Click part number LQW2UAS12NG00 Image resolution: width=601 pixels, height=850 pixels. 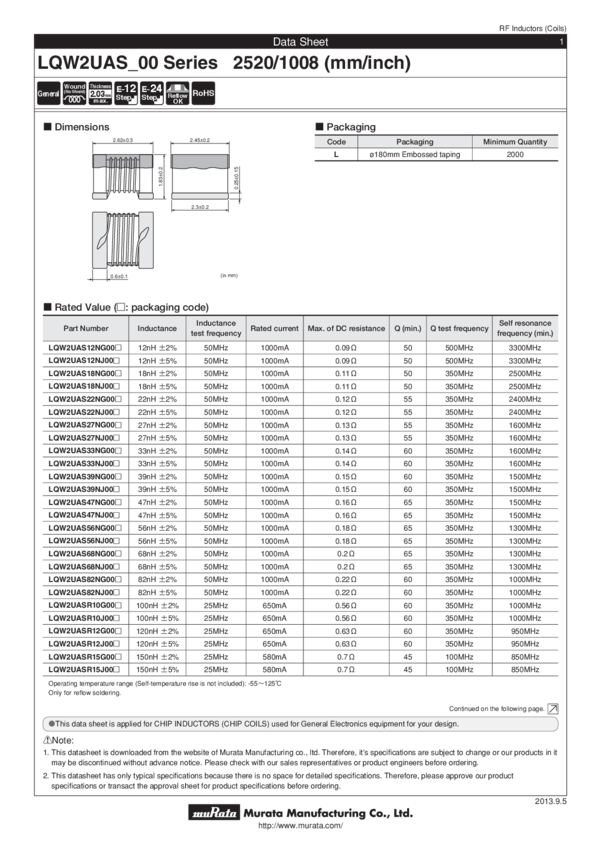point(85,348)
